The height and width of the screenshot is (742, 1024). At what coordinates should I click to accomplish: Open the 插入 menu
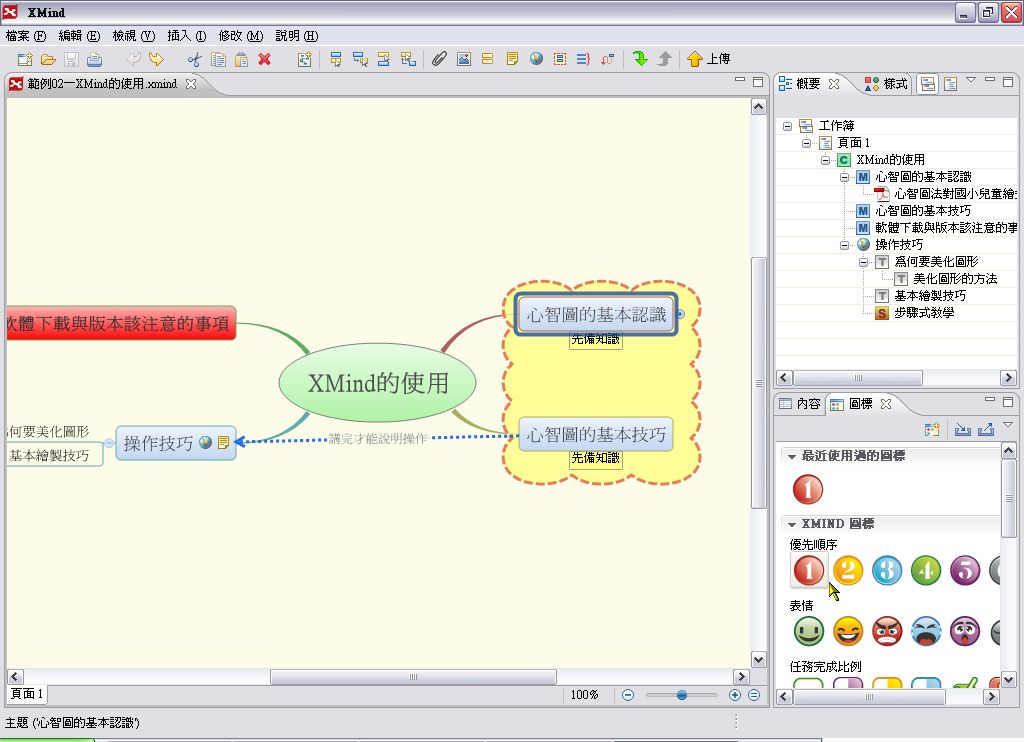tap(187, 35)
